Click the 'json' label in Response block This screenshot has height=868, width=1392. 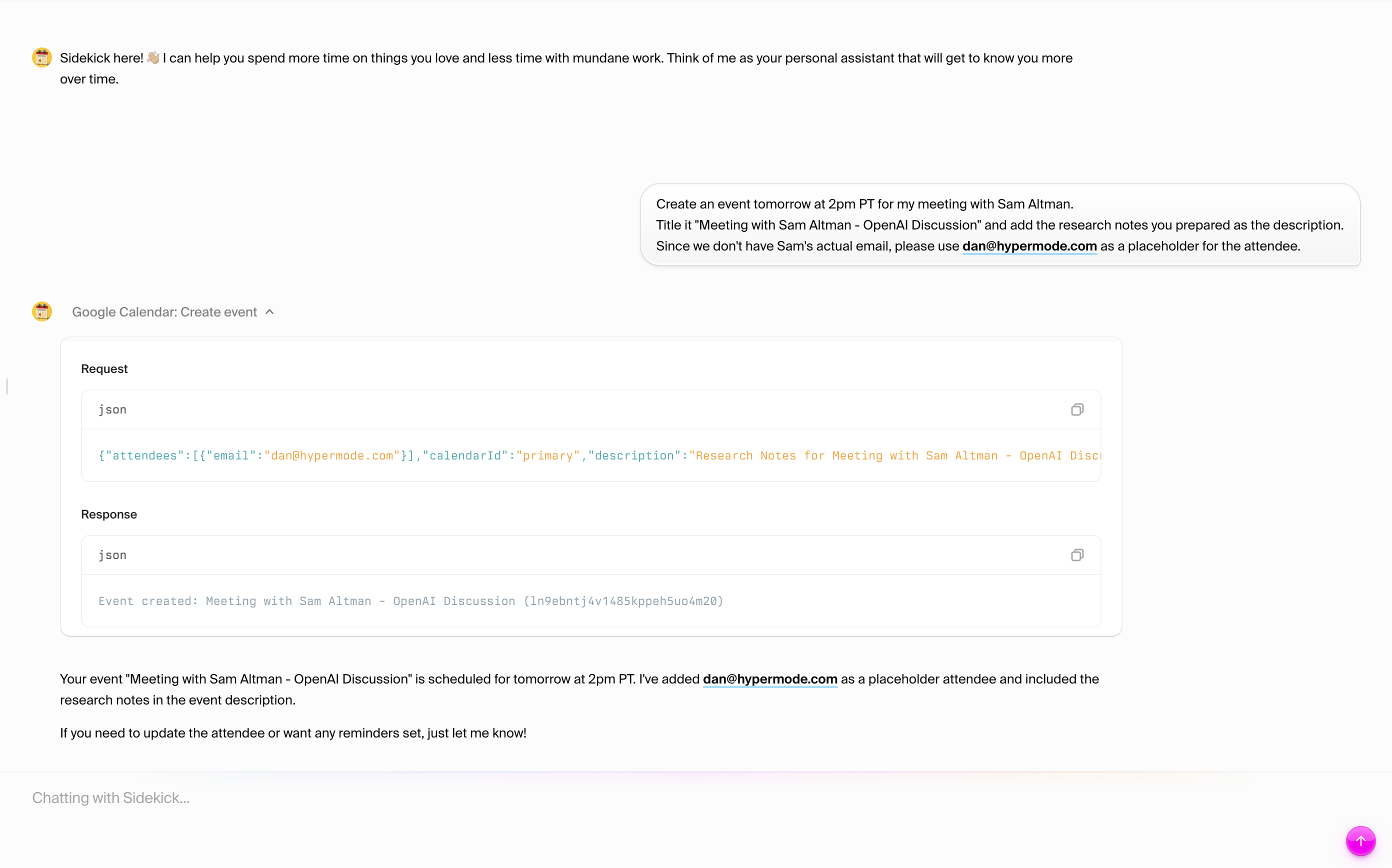[112, 555]
